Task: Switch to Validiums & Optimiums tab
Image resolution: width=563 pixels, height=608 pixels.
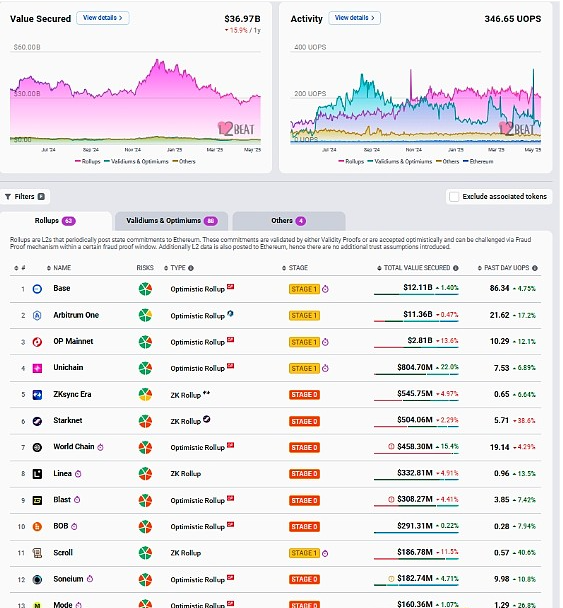Action: click(x=171, y=221)
